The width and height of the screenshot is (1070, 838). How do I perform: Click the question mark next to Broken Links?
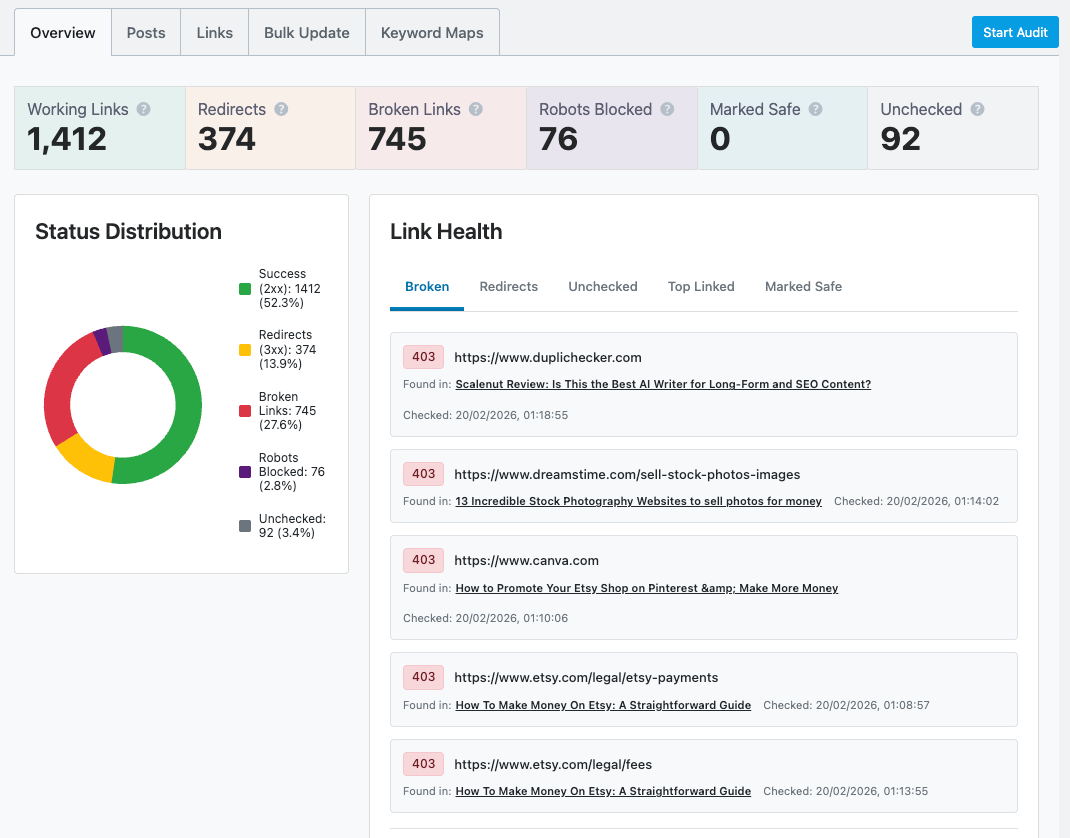pyautogui.click(x=476, y=109)
